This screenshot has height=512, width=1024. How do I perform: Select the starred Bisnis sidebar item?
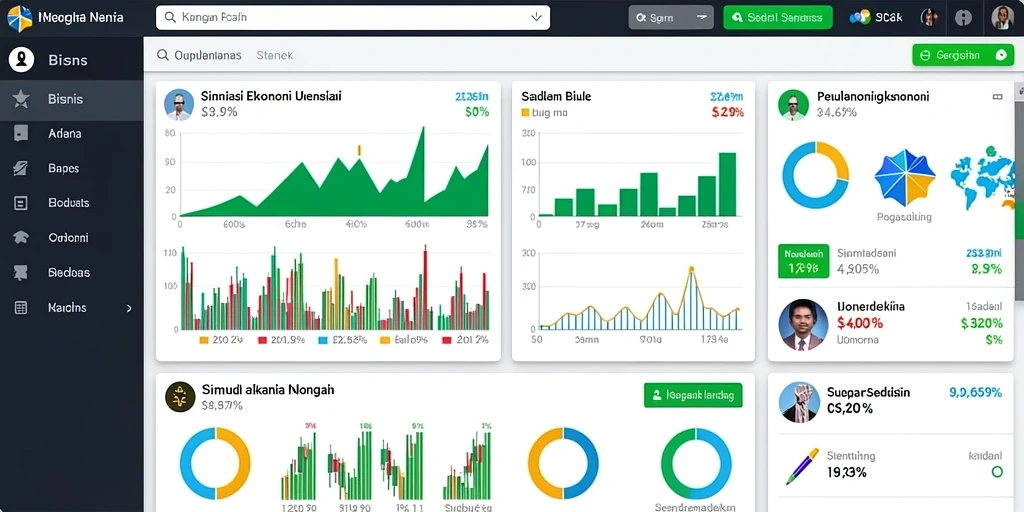click(72, 99)
